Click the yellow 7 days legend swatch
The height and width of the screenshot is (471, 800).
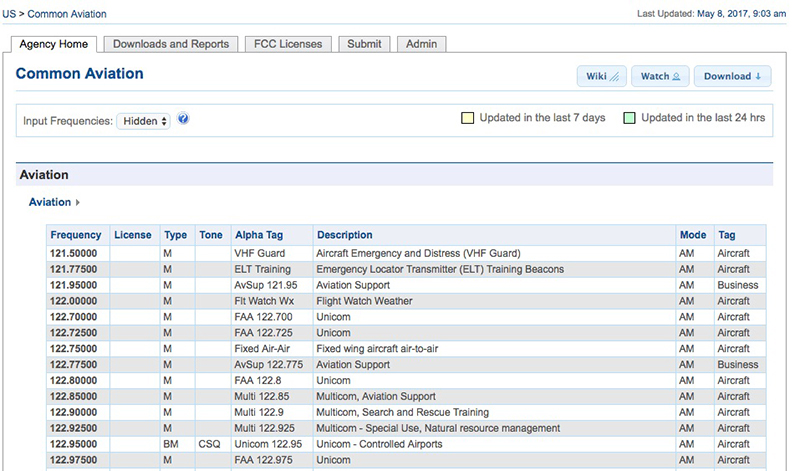tap(467, 118)
